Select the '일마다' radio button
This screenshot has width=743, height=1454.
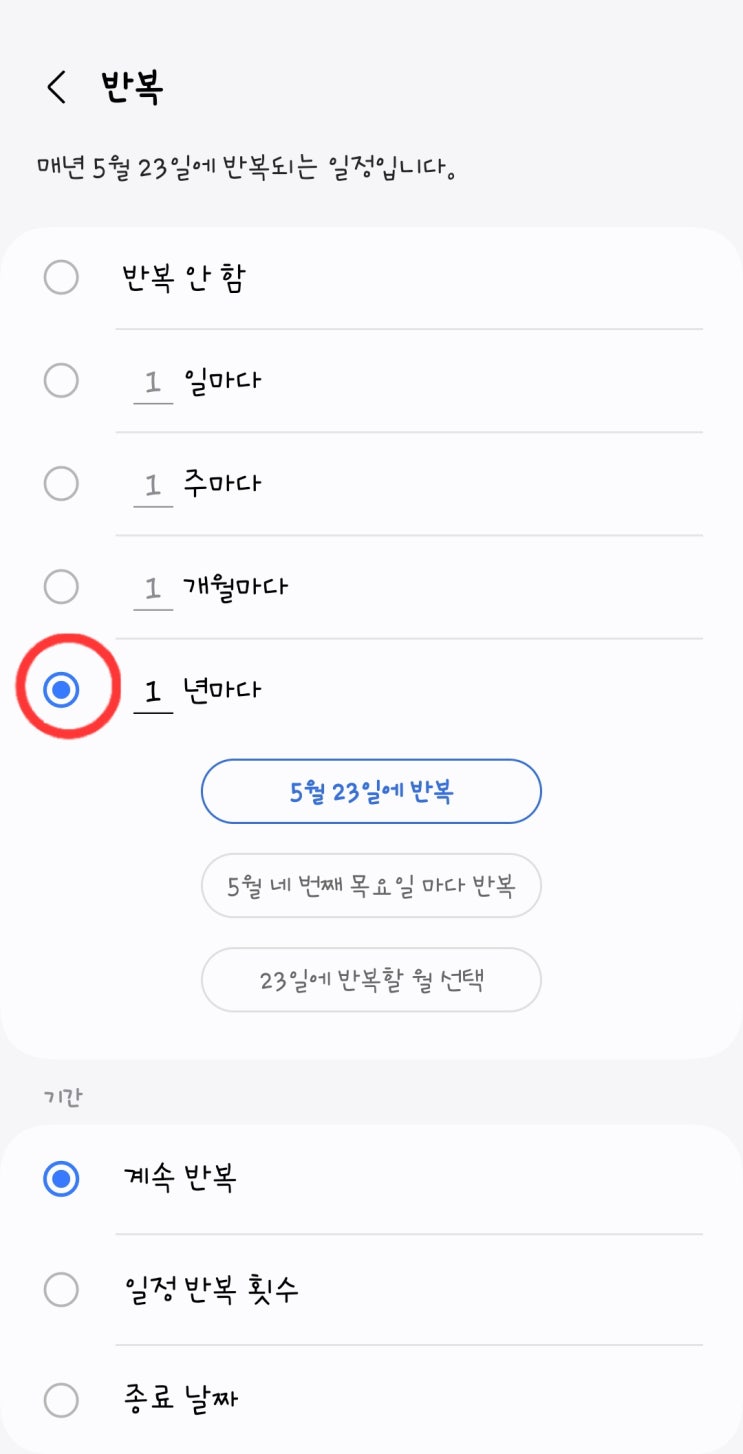(x=61, y=380)
